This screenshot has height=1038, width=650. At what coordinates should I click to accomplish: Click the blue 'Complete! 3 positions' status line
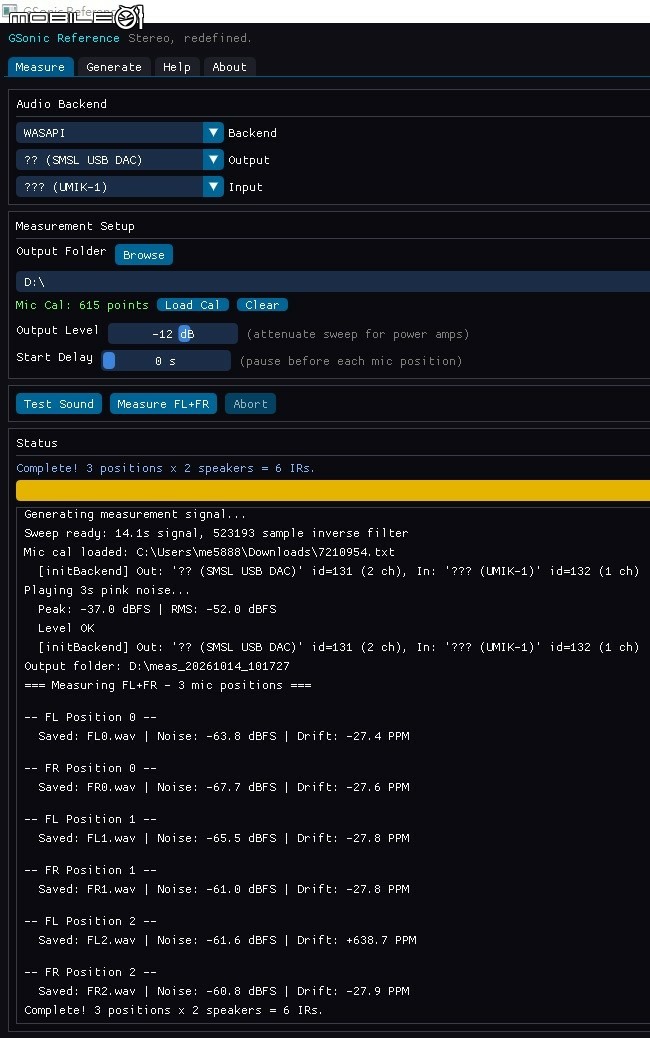165,468
